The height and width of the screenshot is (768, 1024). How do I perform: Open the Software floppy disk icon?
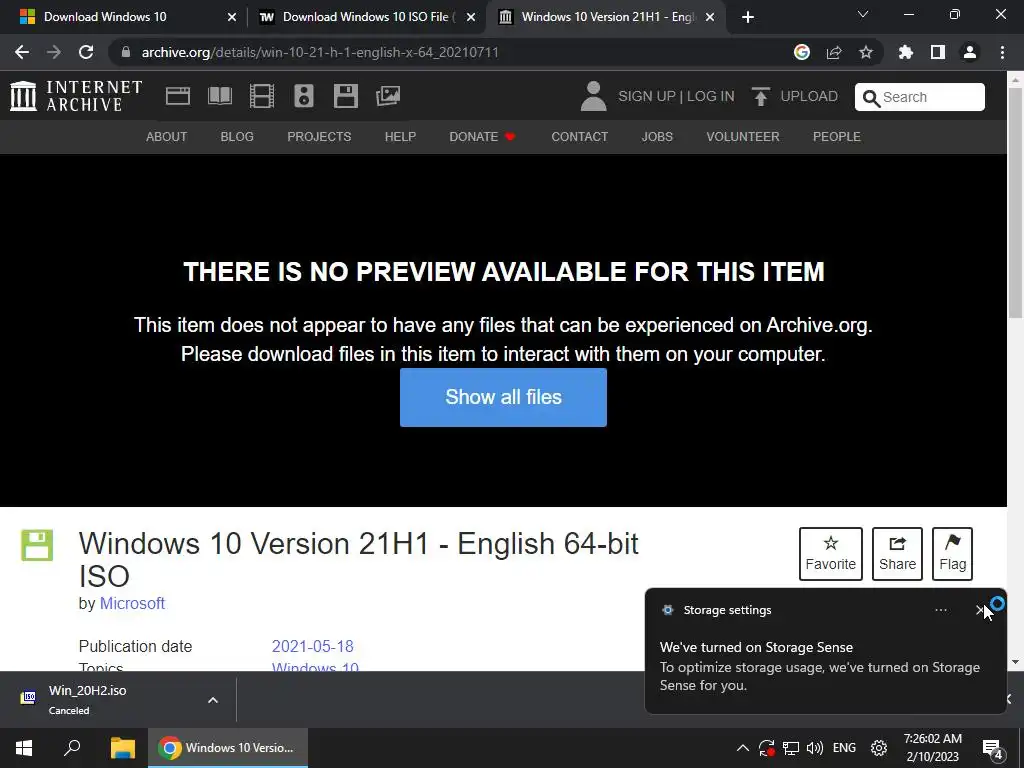pyautogui.click(x=345, y=96)
